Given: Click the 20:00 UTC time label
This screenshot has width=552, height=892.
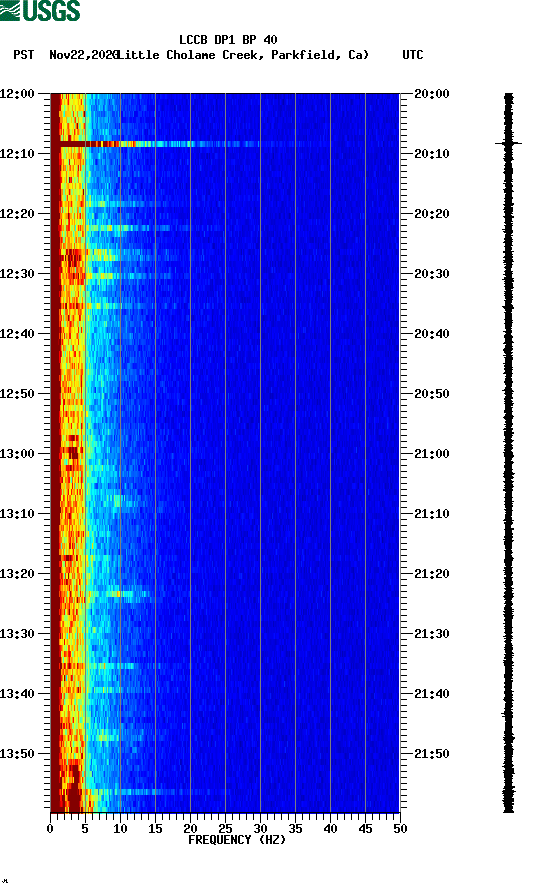Looking at the screenshot, I should pyautogui.click(x=432, y=93).
